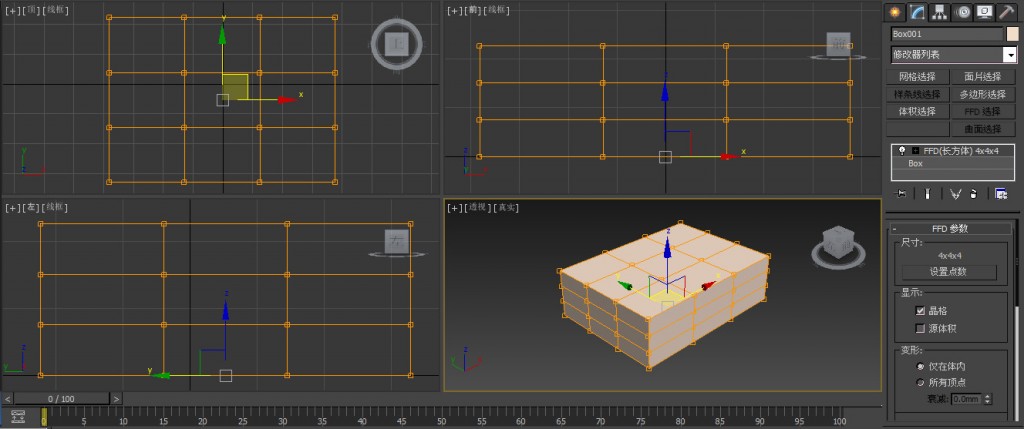Screen dimensions: 1024x429
Task: Open the Create command panel tab
Action: [x=895, y=12]
